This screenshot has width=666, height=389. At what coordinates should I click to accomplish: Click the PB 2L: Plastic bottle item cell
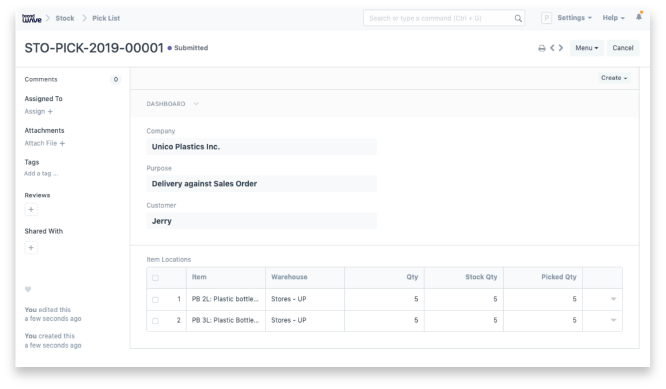pyautogui.click(x=226, y=299)
